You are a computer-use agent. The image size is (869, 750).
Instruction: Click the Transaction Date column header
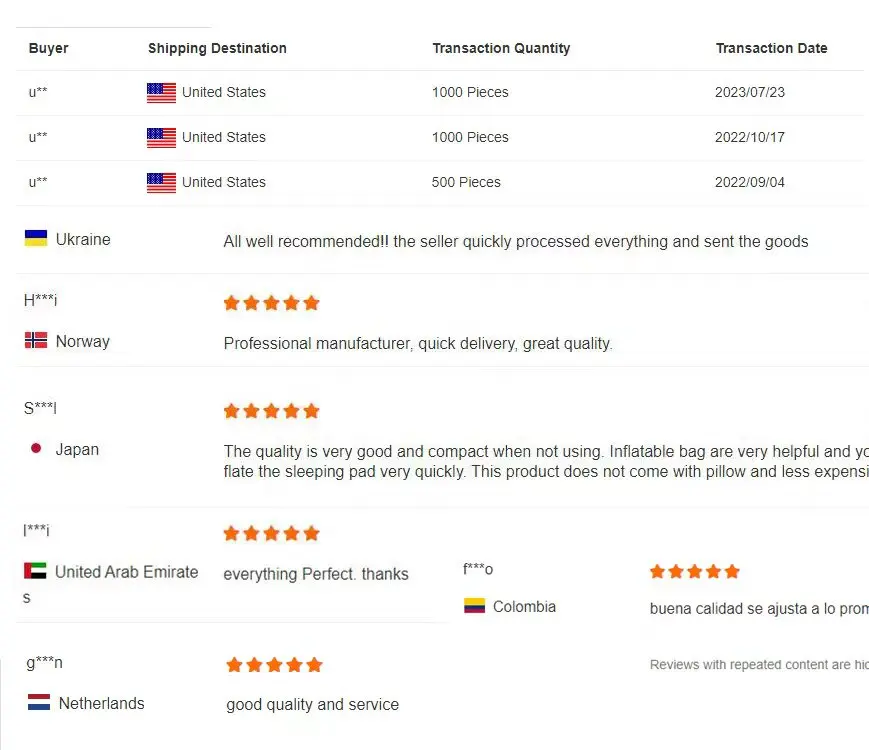[771, 48]
